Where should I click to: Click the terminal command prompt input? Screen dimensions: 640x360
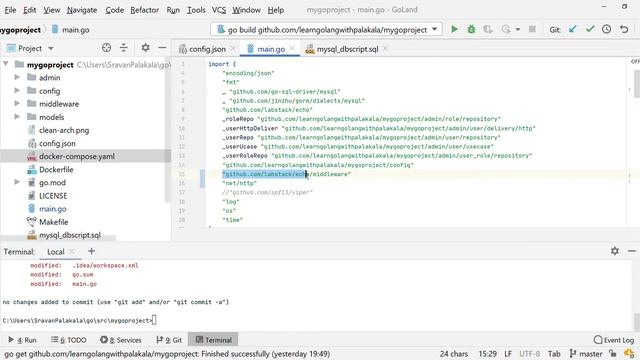(154, 320)
